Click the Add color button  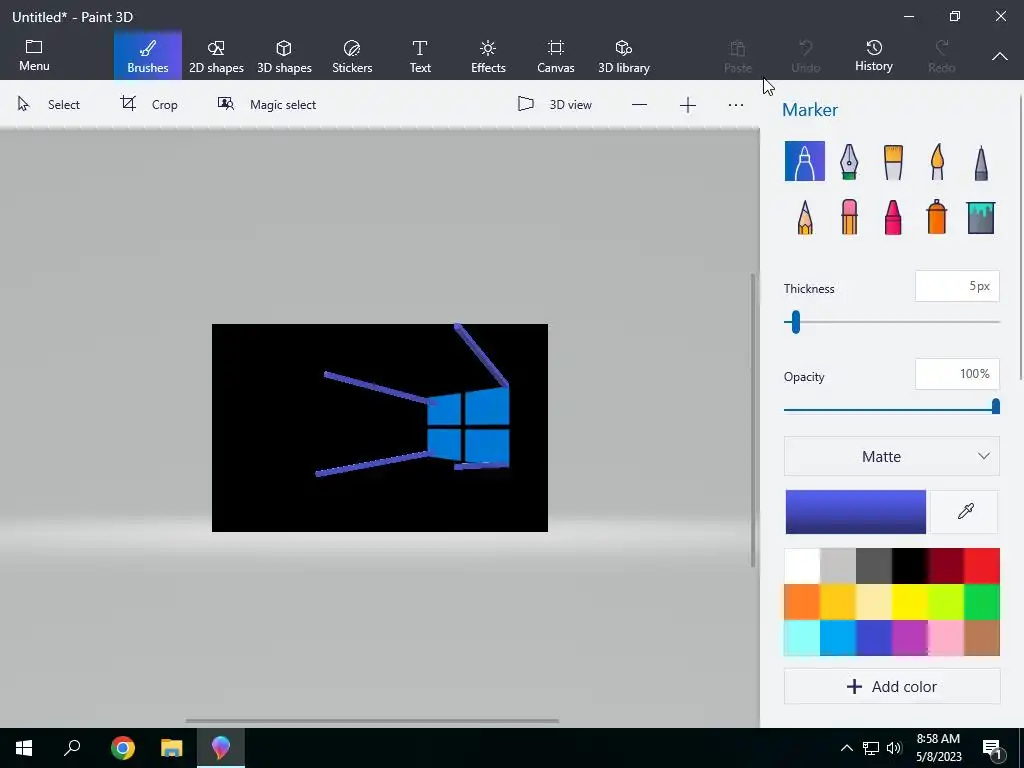click(891, 686)
